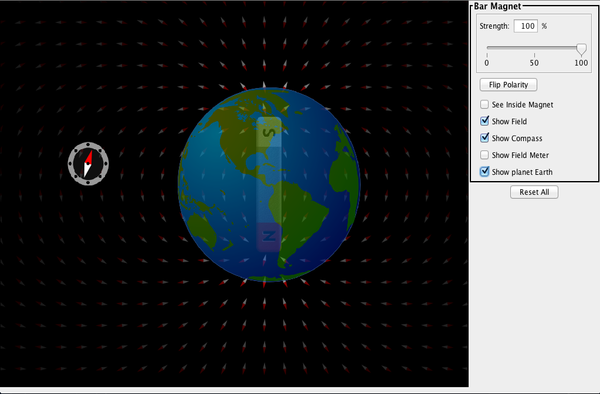Viewport: 600px width, 394px height.
Task: Click the compass in the field
Action: 88,164
